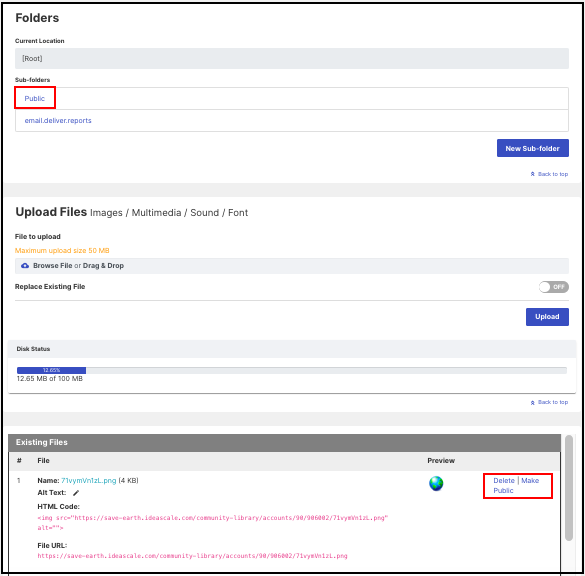This screenshot has width=585, height=576.
Task: Open the Public sub-folder
Action: tap(35, 98)
